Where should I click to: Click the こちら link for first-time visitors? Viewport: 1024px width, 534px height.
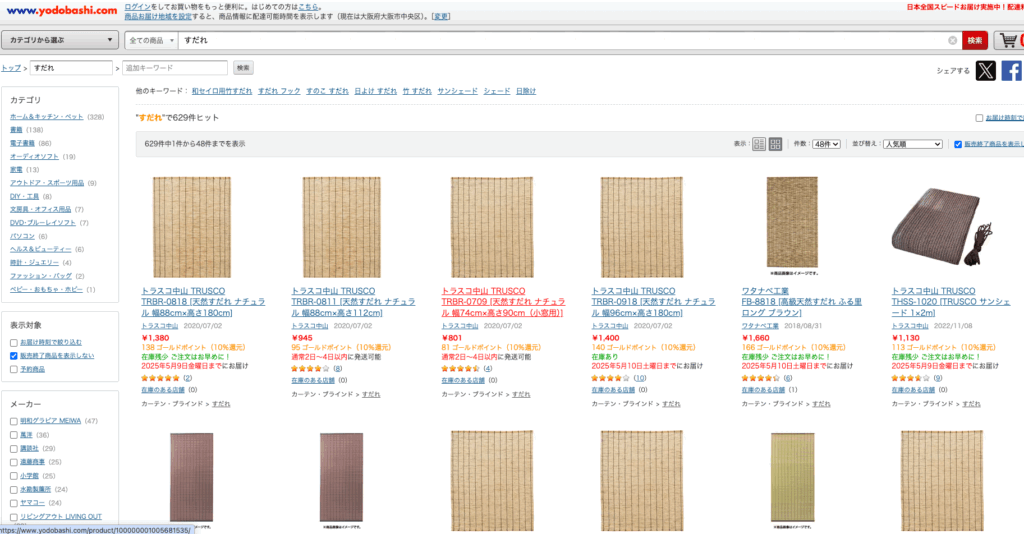(308, 7)
